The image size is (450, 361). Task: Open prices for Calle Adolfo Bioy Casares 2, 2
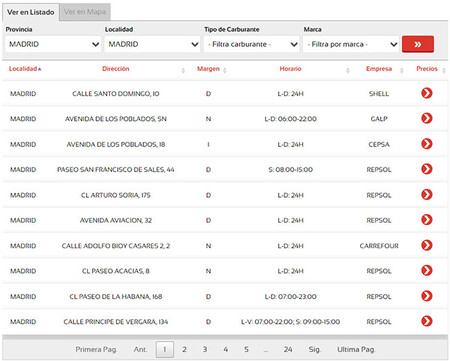click(427, 245)
